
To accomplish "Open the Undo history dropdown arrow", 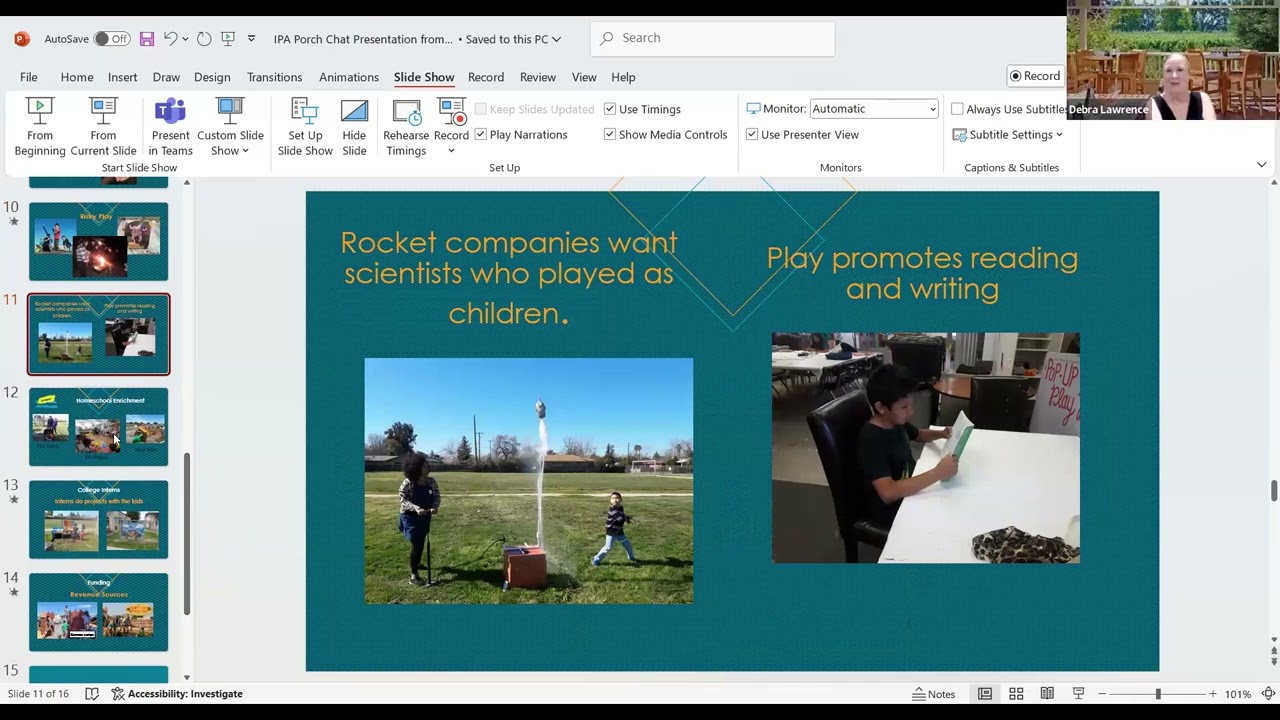I will click(x=185, y=39).
